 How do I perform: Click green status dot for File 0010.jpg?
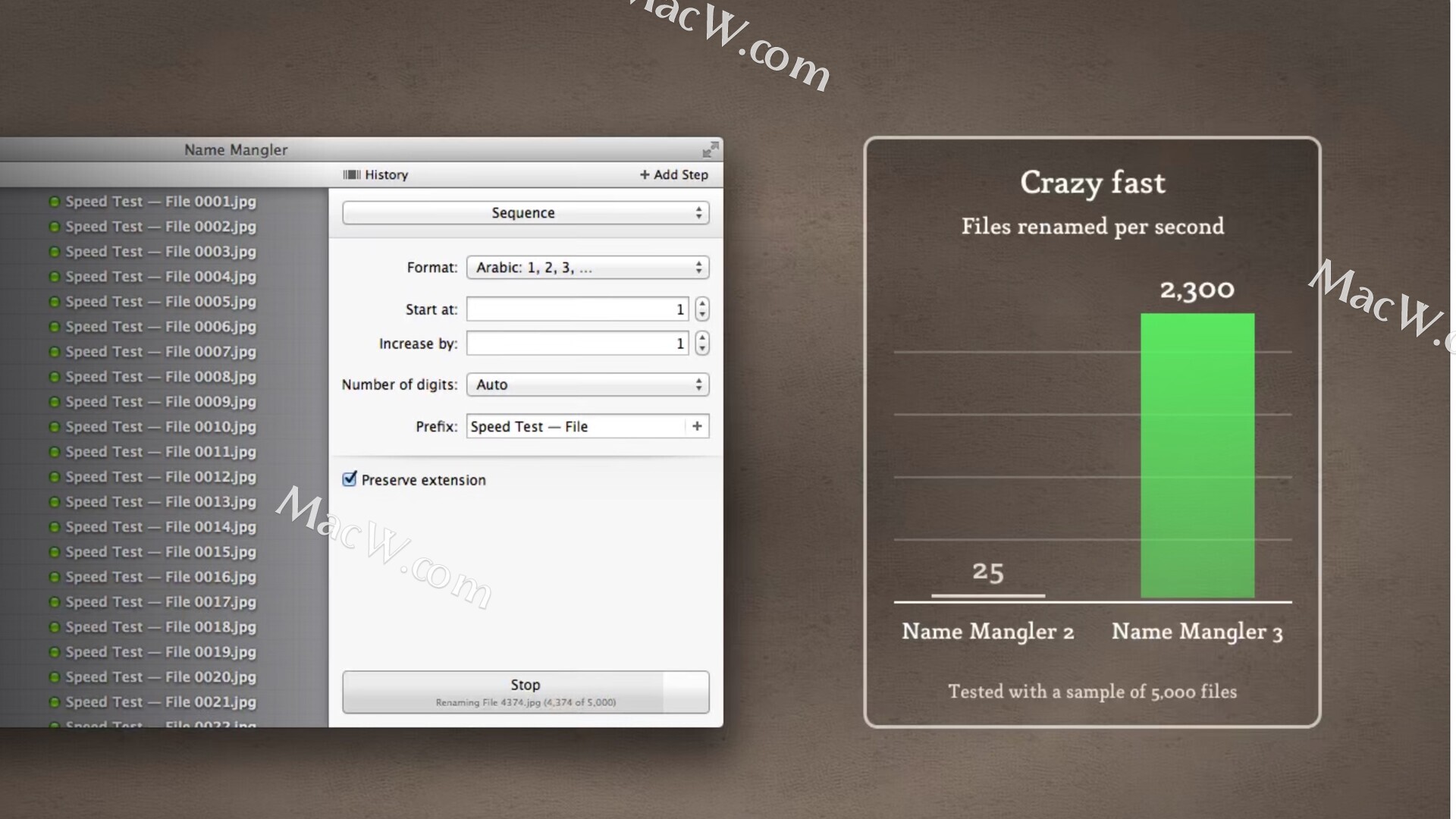(x=55, y=427)
